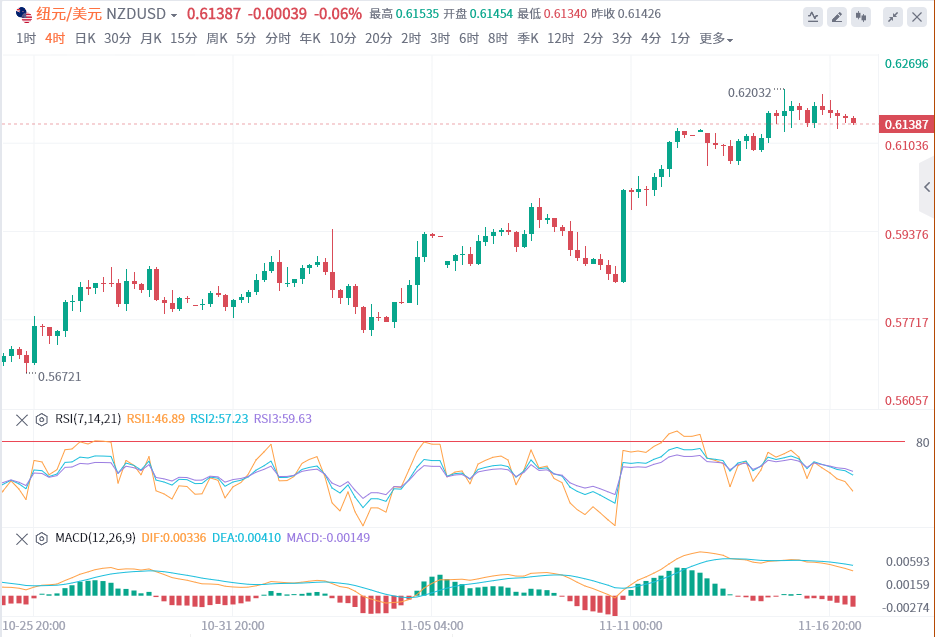935x637 pixels.
Task: Switch to the 1时 timeframe
Action: [26, 39]
